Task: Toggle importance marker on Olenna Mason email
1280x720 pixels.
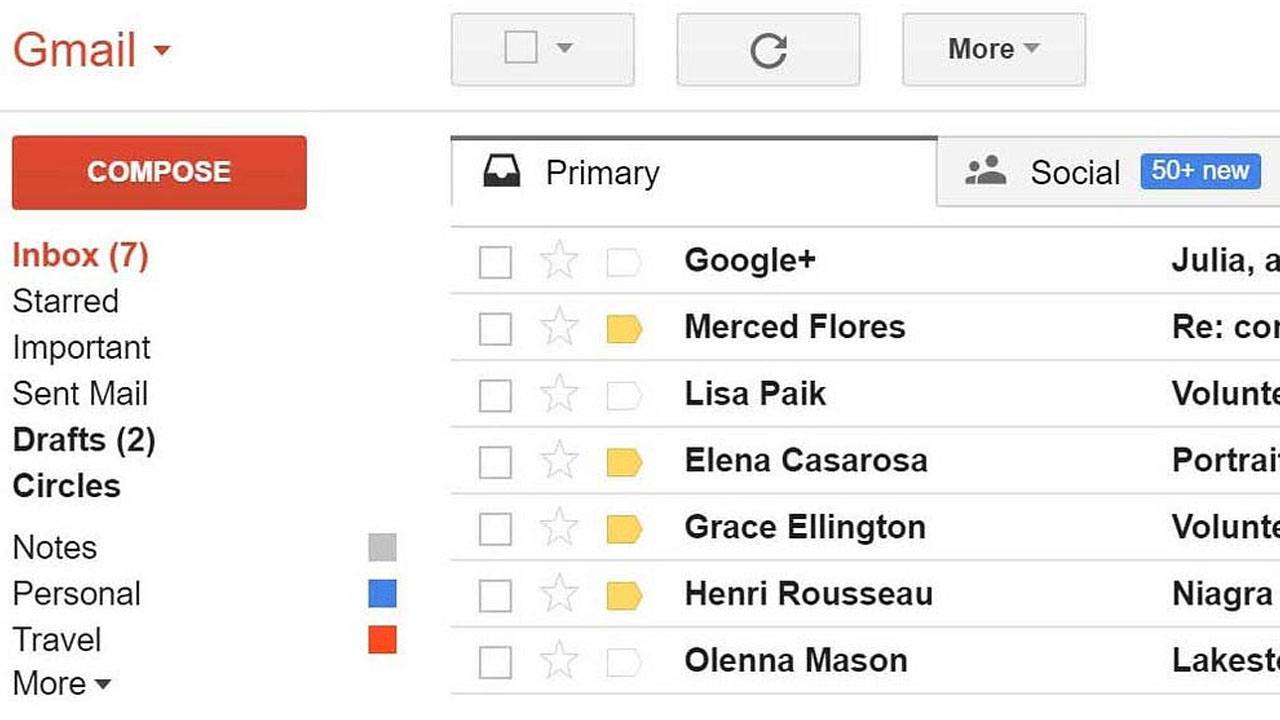Action: click(624, 661)
